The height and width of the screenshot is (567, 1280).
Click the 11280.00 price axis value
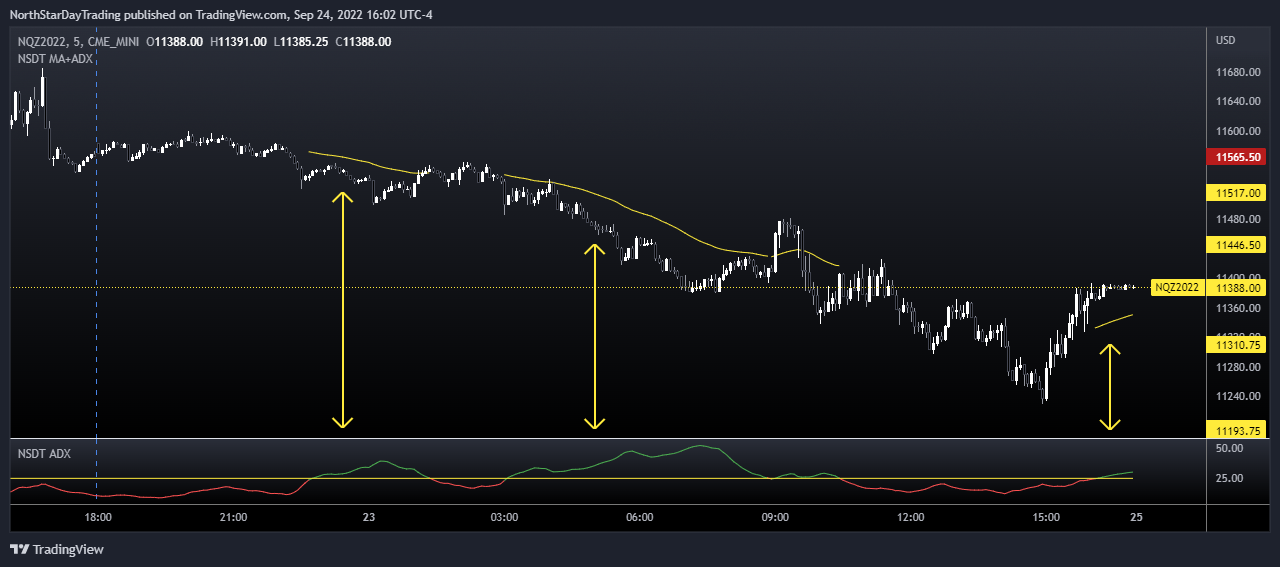tap(1236, 367)
